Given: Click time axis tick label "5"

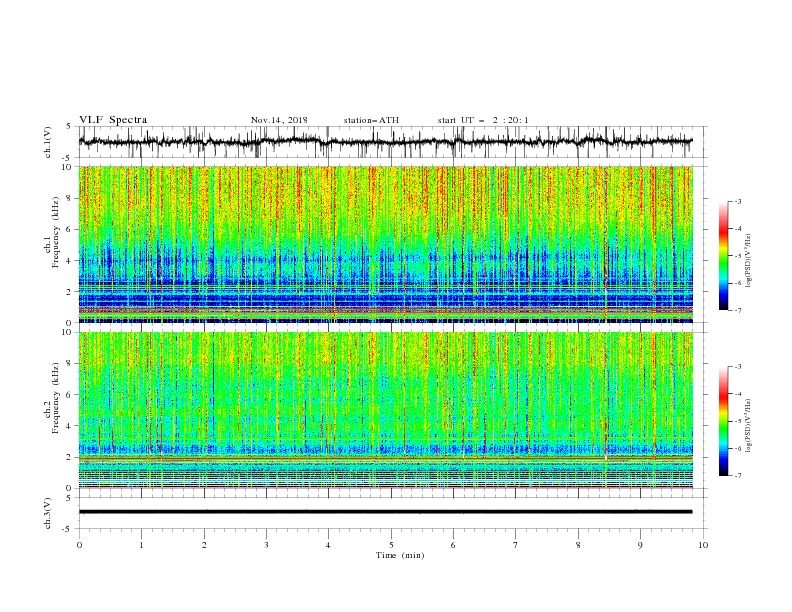Looking at the screenshot, I should pyautogui.click(x=391, y=545).
